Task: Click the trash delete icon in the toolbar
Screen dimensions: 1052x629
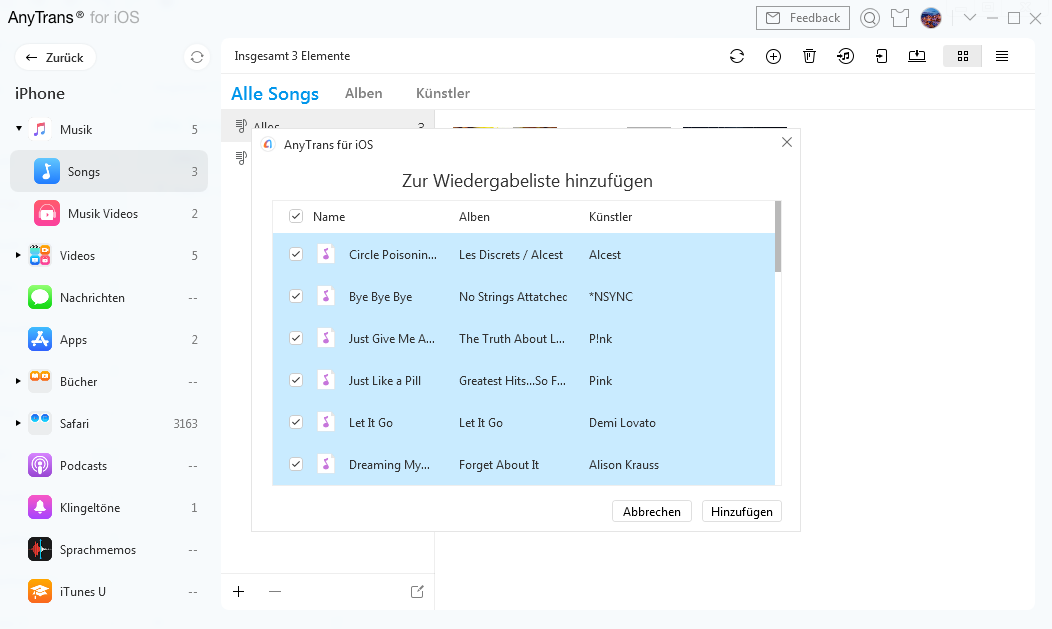Action: pyautogui.click(x=809, y=57)
